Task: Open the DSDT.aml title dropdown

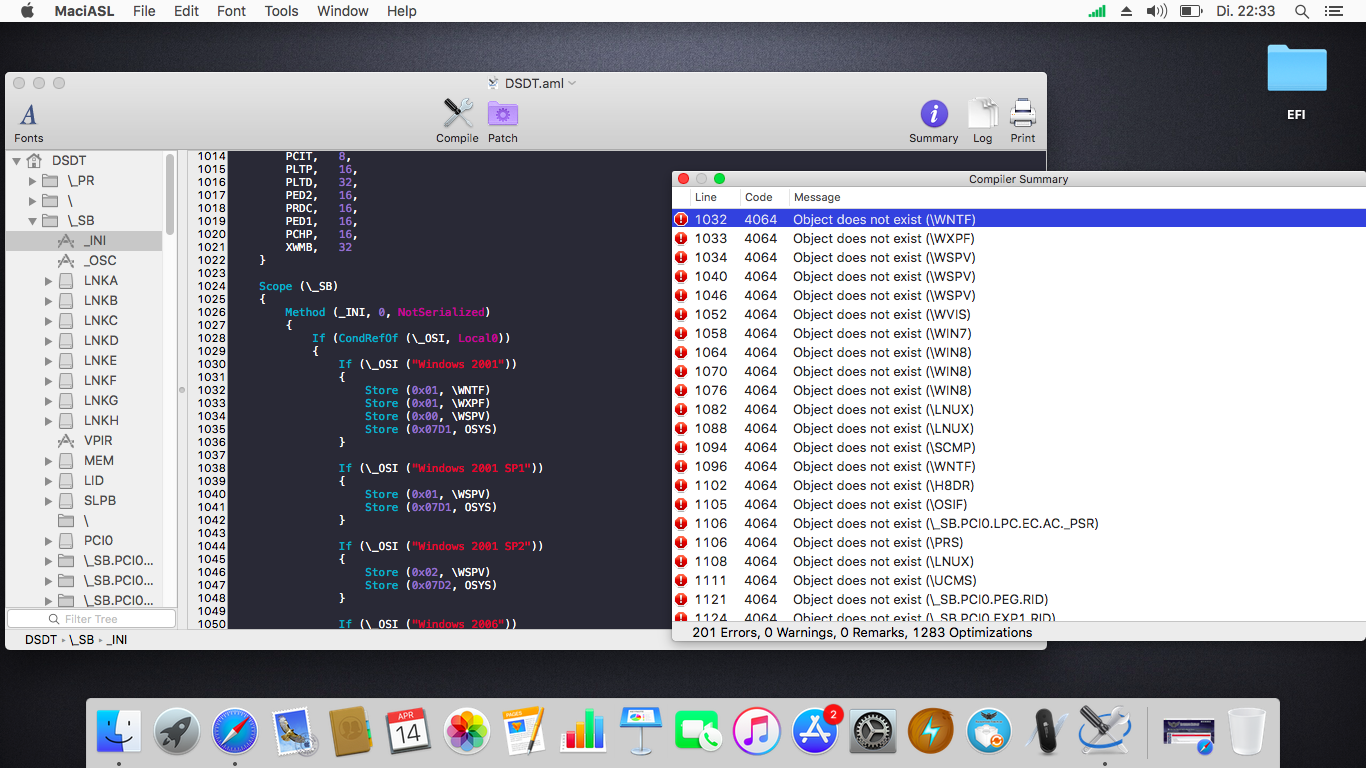Action: [x=573, y=83]
